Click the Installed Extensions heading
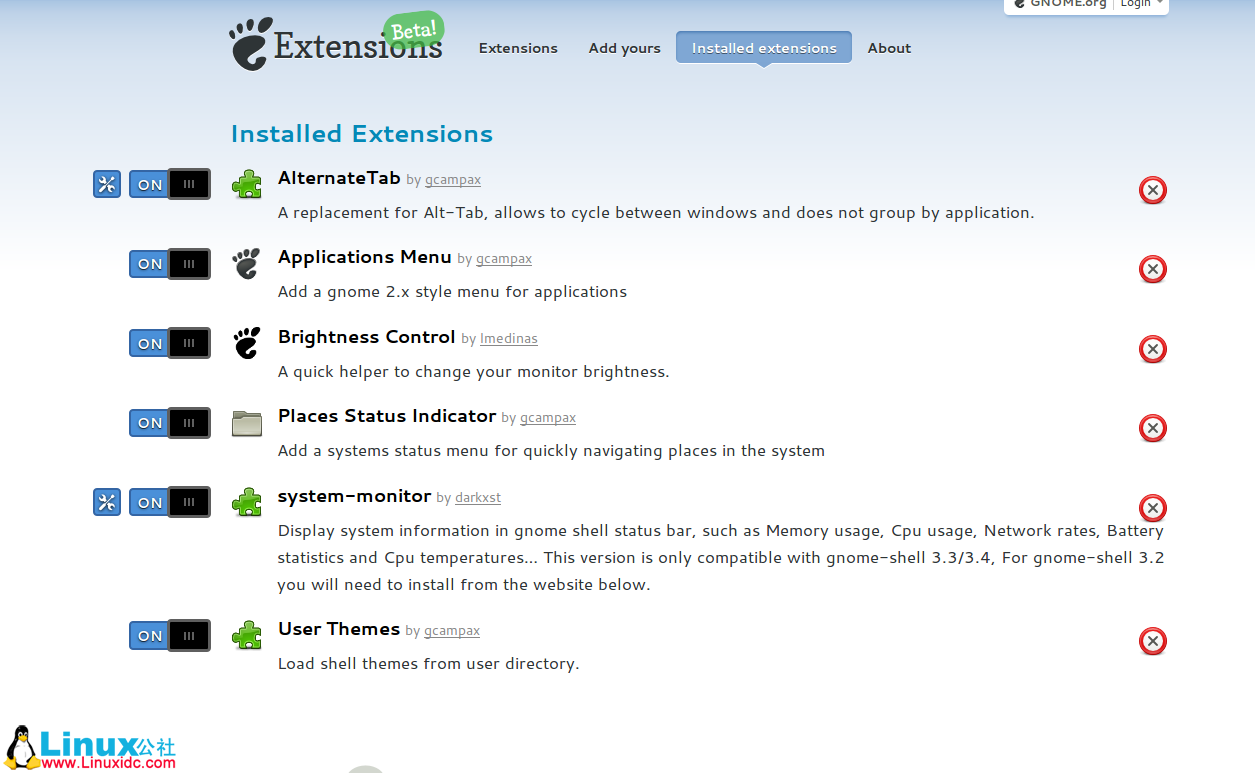Viewport: 1255px width, 773px height. [x=362, y=134]
